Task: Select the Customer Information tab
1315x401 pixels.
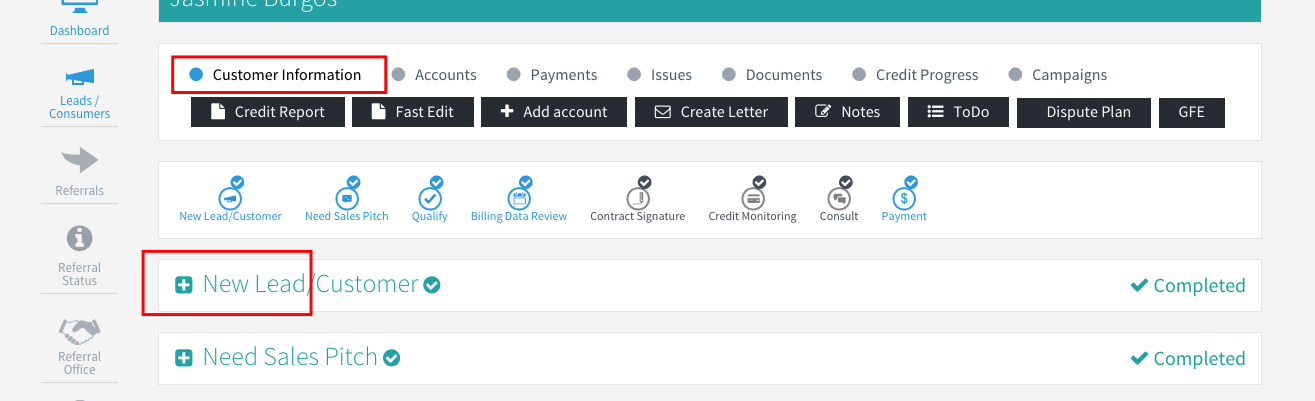Action: click(275, 75)
